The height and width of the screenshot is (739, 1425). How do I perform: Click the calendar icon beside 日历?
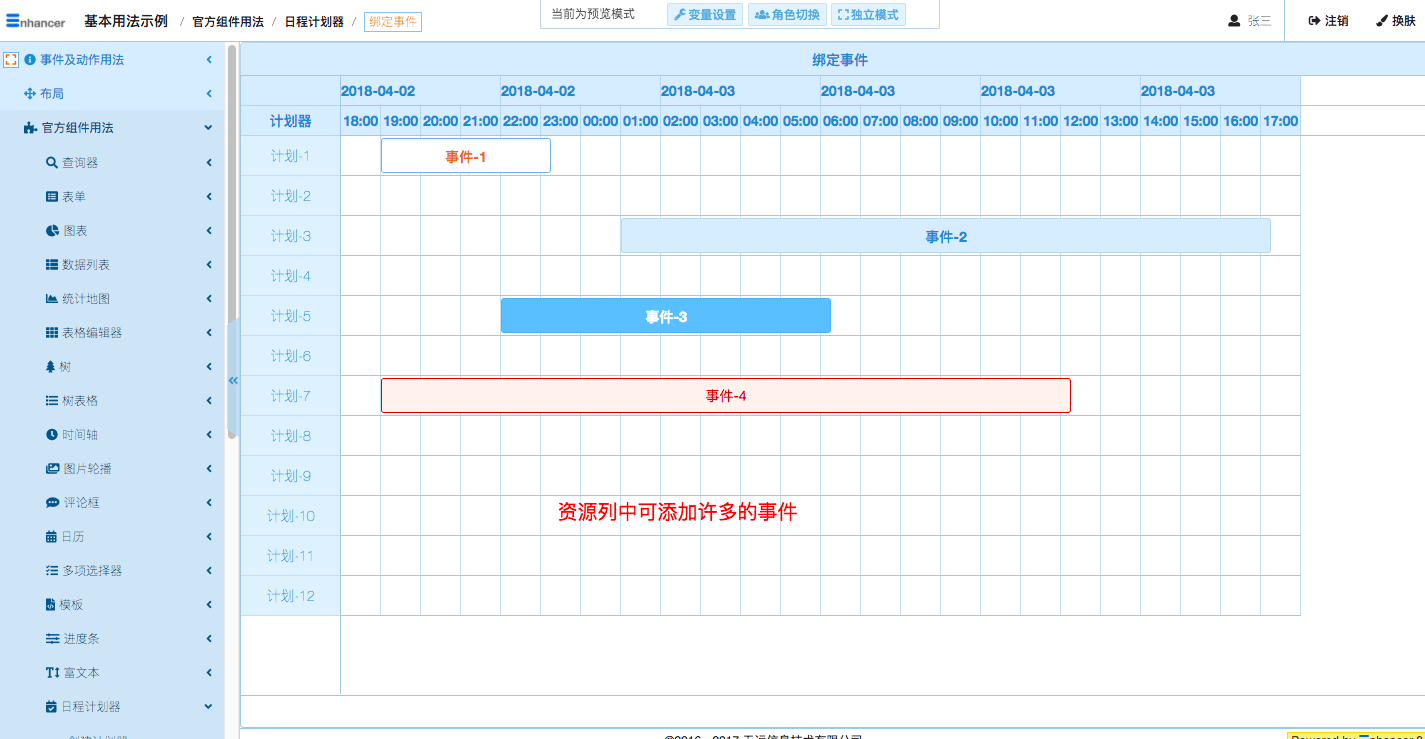pos(51,537)
